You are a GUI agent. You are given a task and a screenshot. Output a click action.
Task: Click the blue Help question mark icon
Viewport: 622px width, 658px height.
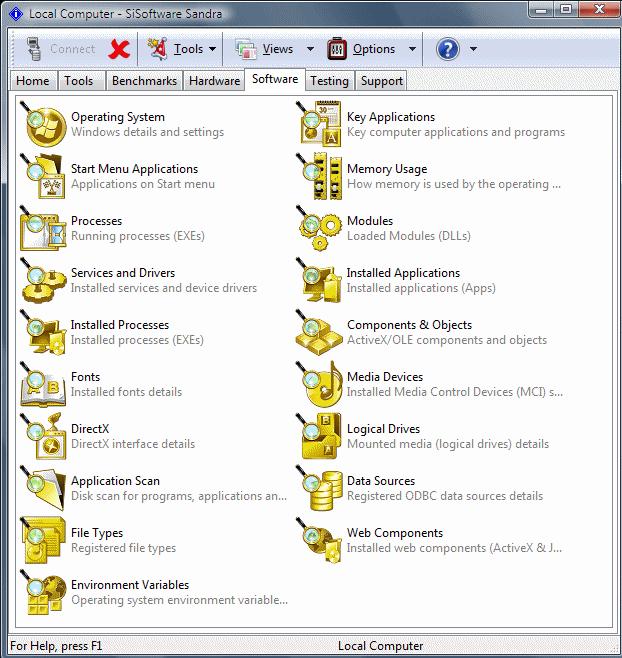click(448, 49)
